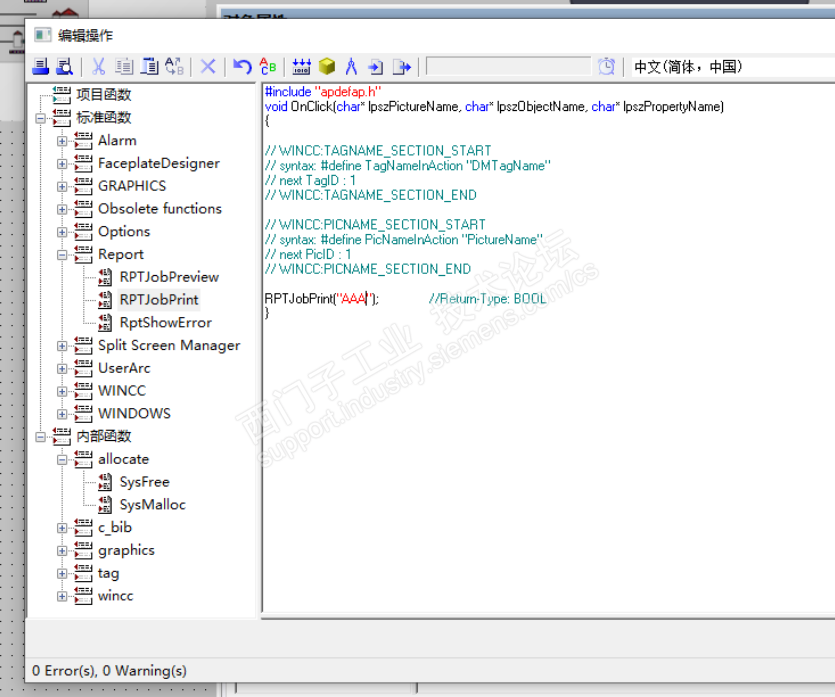The image size is (835, 697).
Task: Select RPTJobPreview function
Action: tap(169, 277)
